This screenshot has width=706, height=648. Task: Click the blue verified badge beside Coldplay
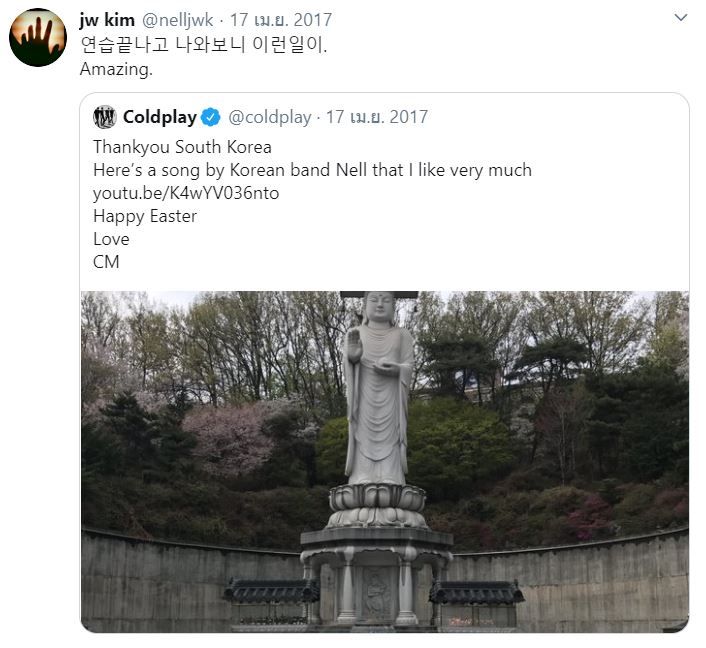[211, 117]
